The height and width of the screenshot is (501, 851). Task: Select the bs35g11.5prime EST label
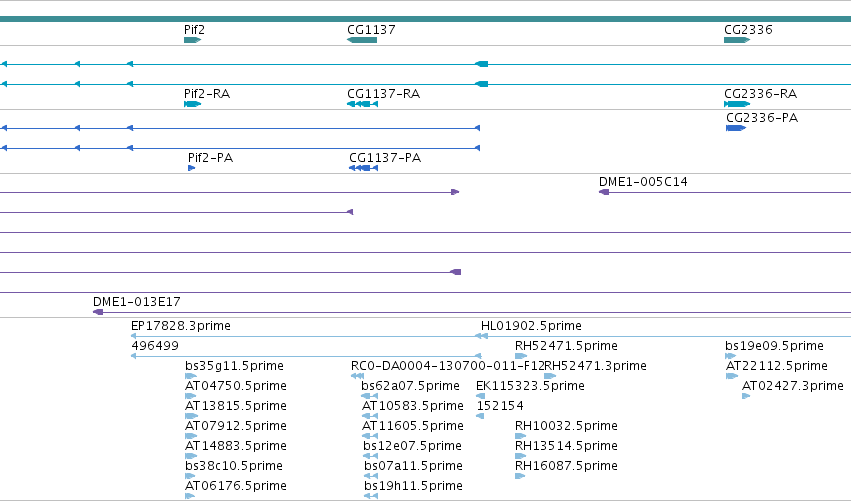234,366
